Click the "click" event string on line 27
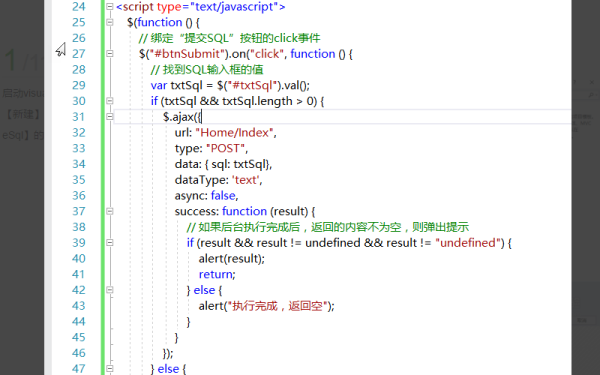 [267, 54]
